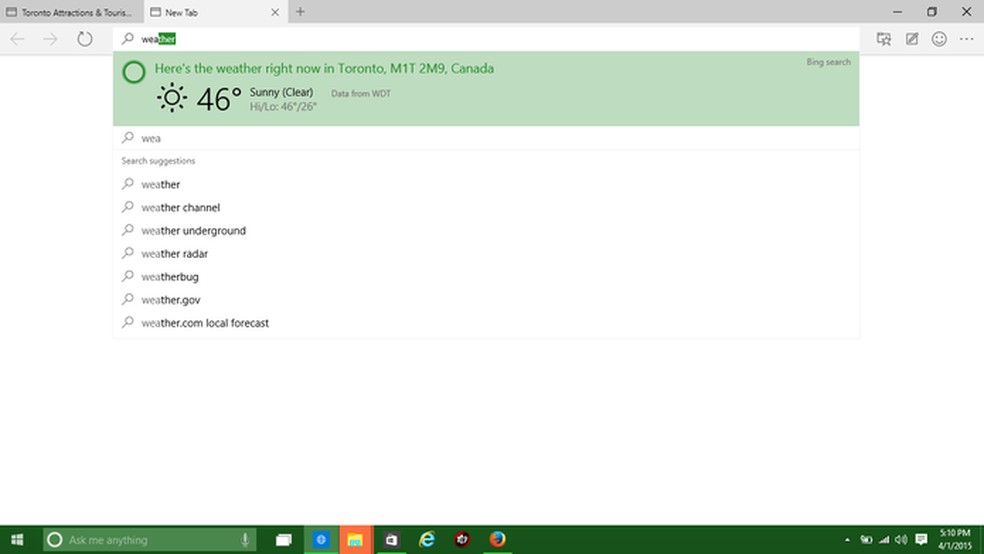Viewport: 984px width, 554px height.
Task: Open a new tab with the plus button
Action: [300, 11]
